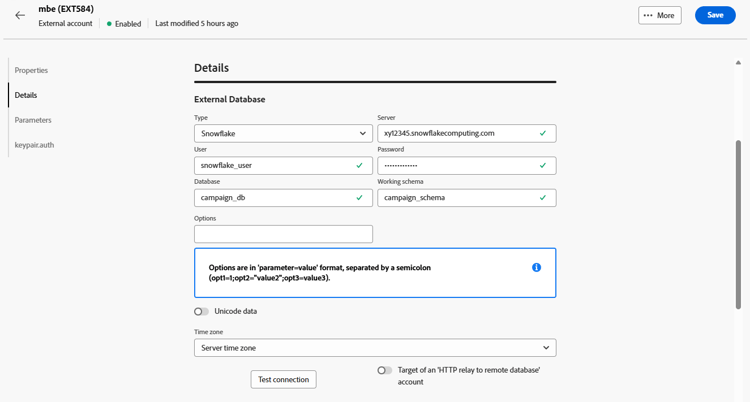Viewport: 750px width, 402px height.
Task: Toggle the Unicode data switch
Action: tap(202, 312)
